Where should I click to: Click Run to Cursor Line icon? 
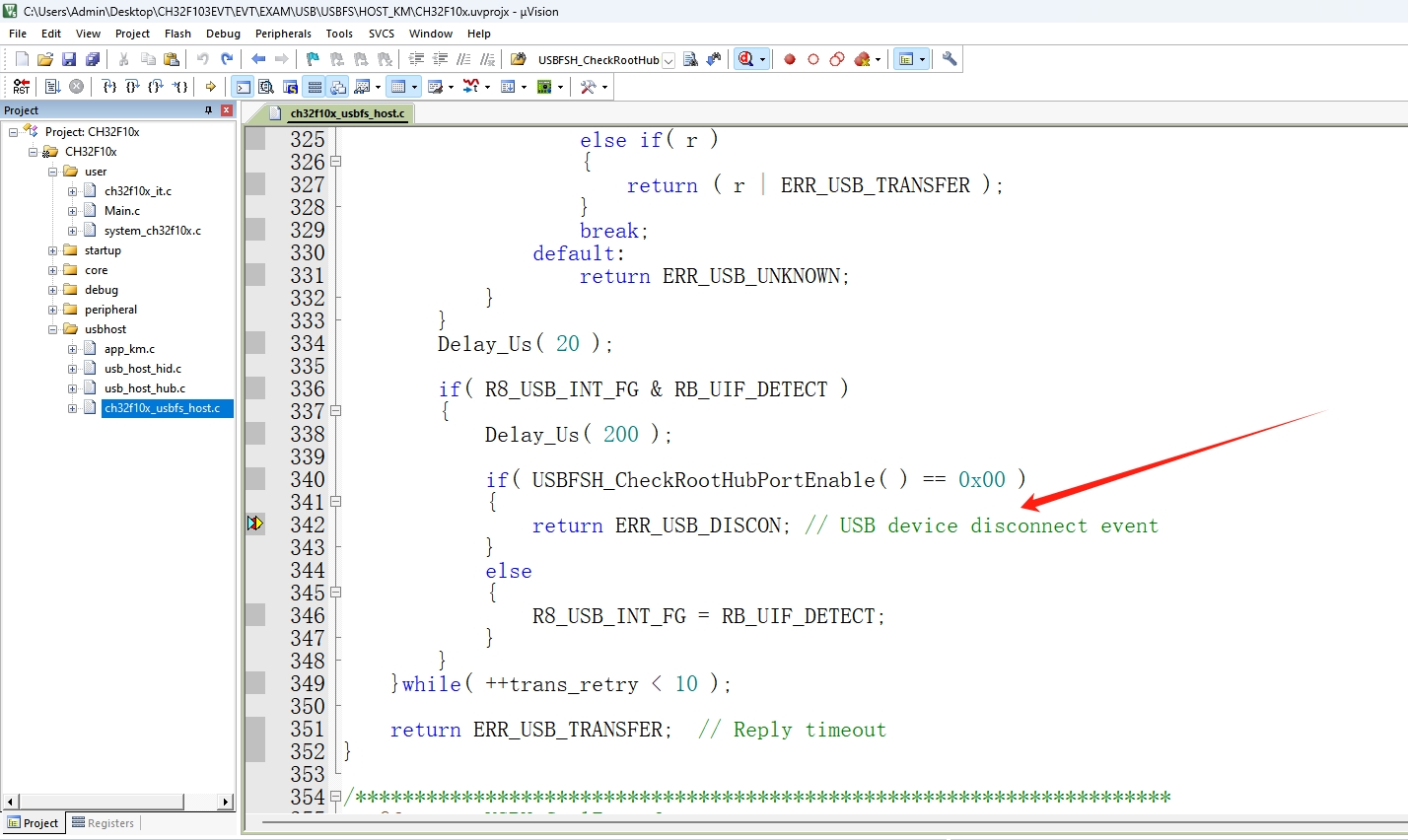coord(179,87)
